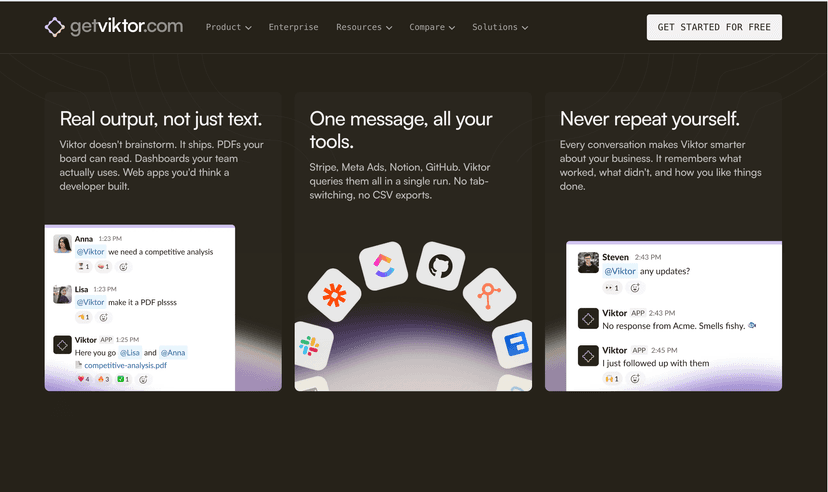Click @Viktor mention in Anna's message
The image size is (828, 492).
point(90,252)
